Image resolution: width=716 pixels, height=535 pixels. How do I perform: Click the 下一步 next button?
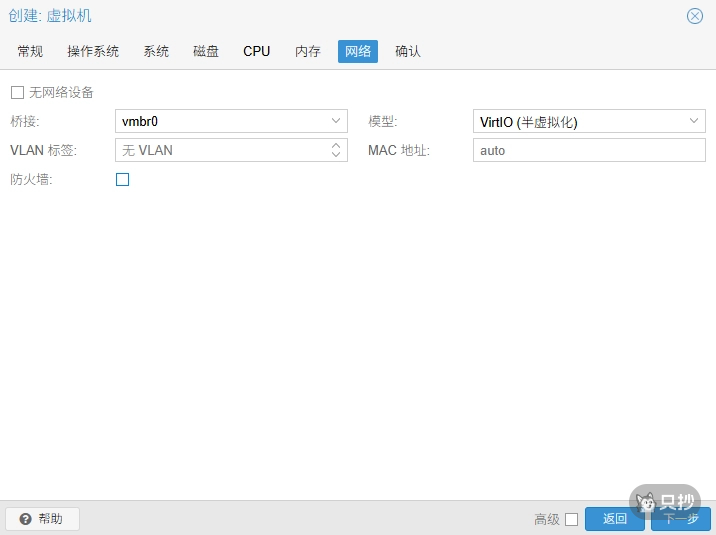681,519
